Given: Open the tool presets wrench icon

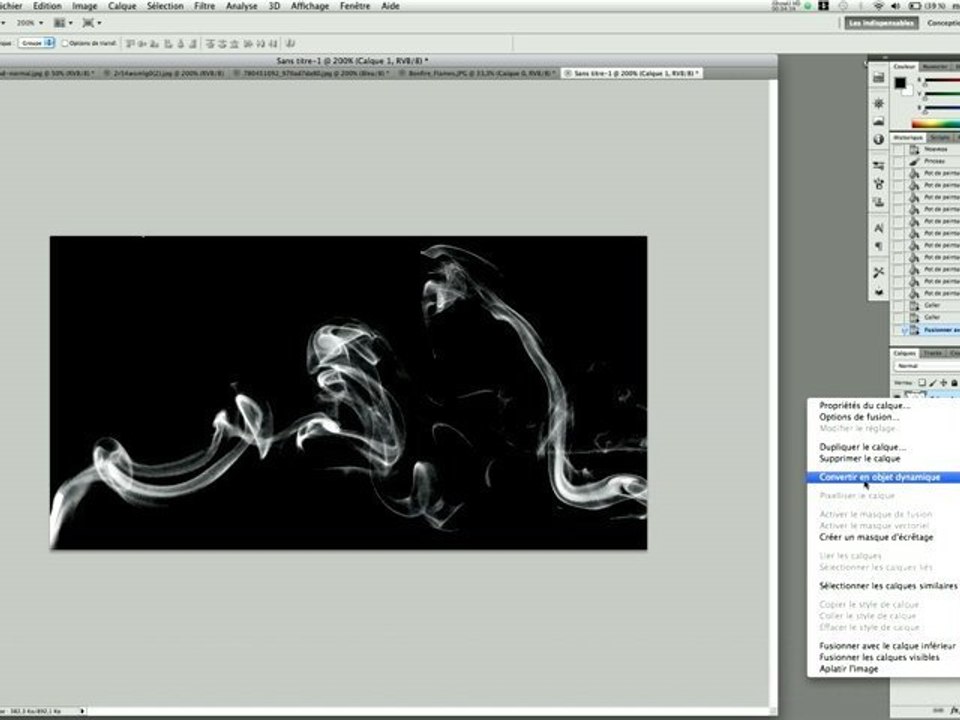Looking at the screenshot, I should (x=879, y=272).
